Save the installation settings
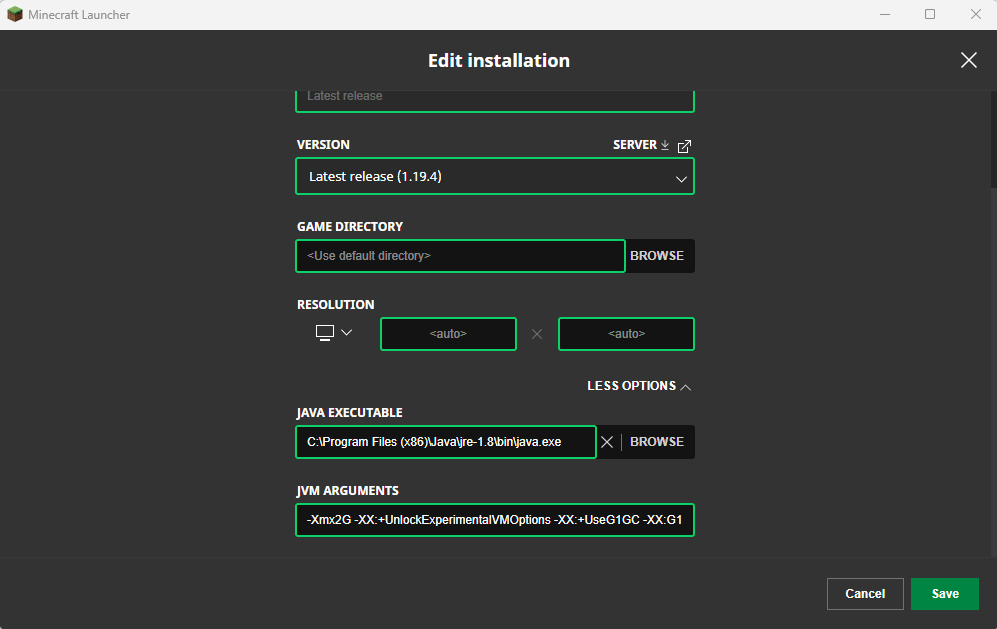Viewport: 997px width, 629px height. click(945, 594)
